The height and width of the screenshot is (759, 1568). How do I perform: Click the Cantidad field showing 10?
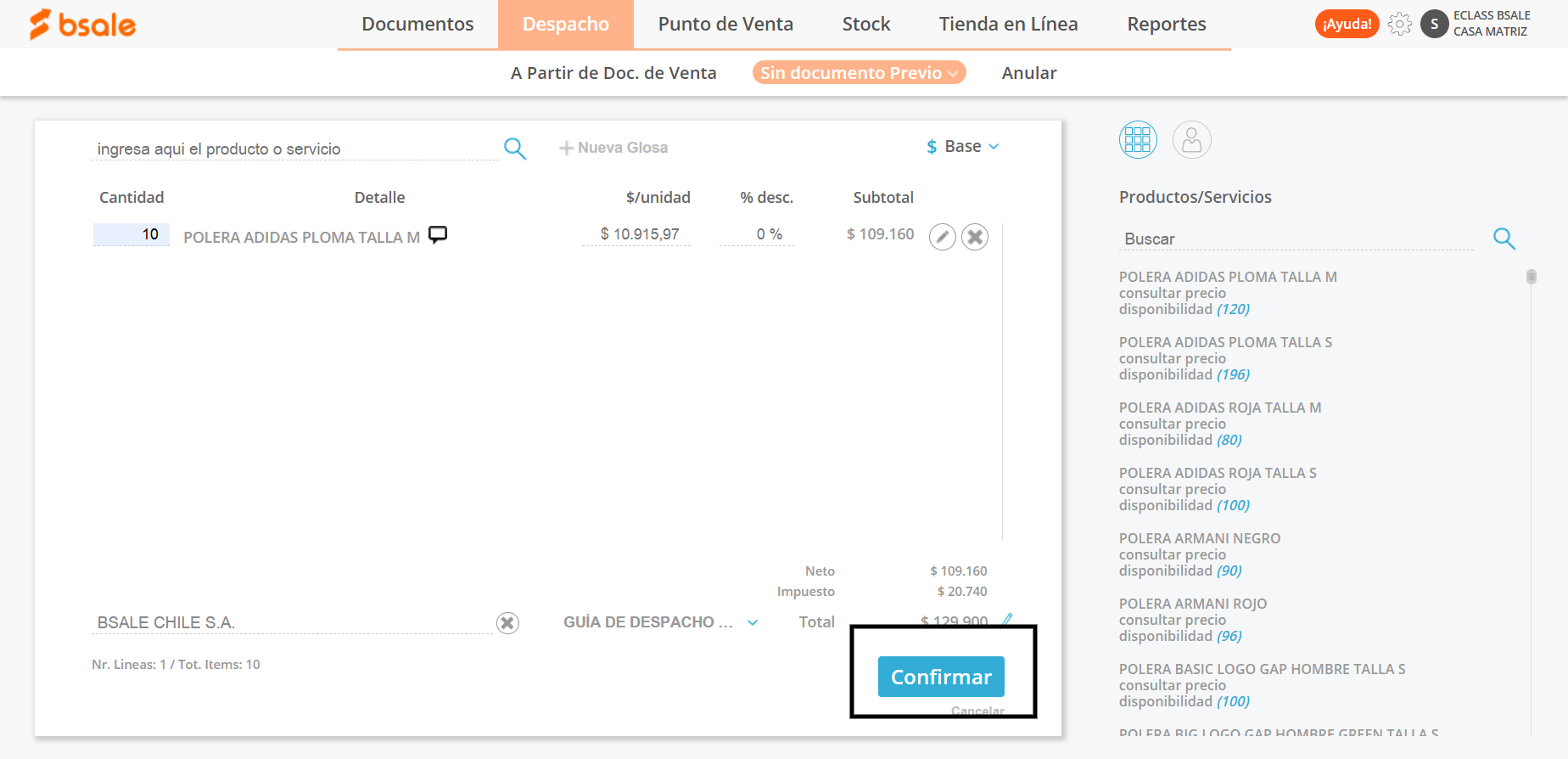pos(132,234)
